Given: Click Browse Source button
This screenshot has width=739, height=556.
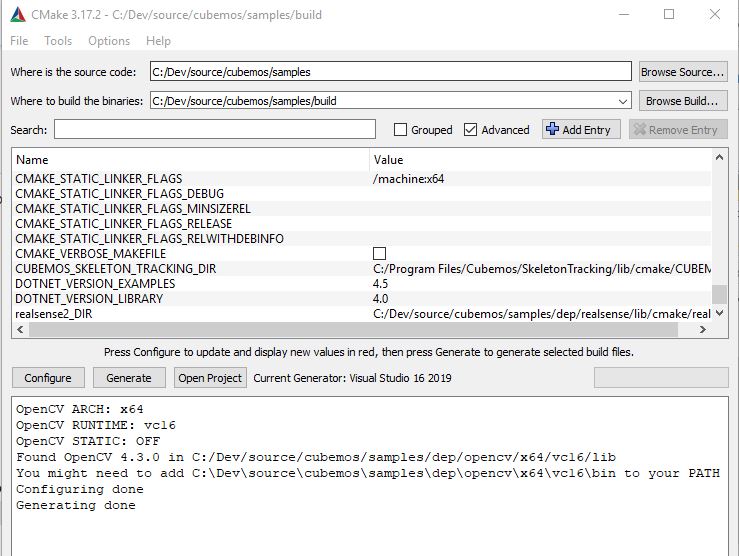Looking at the screenshot, I should point(683,72).
